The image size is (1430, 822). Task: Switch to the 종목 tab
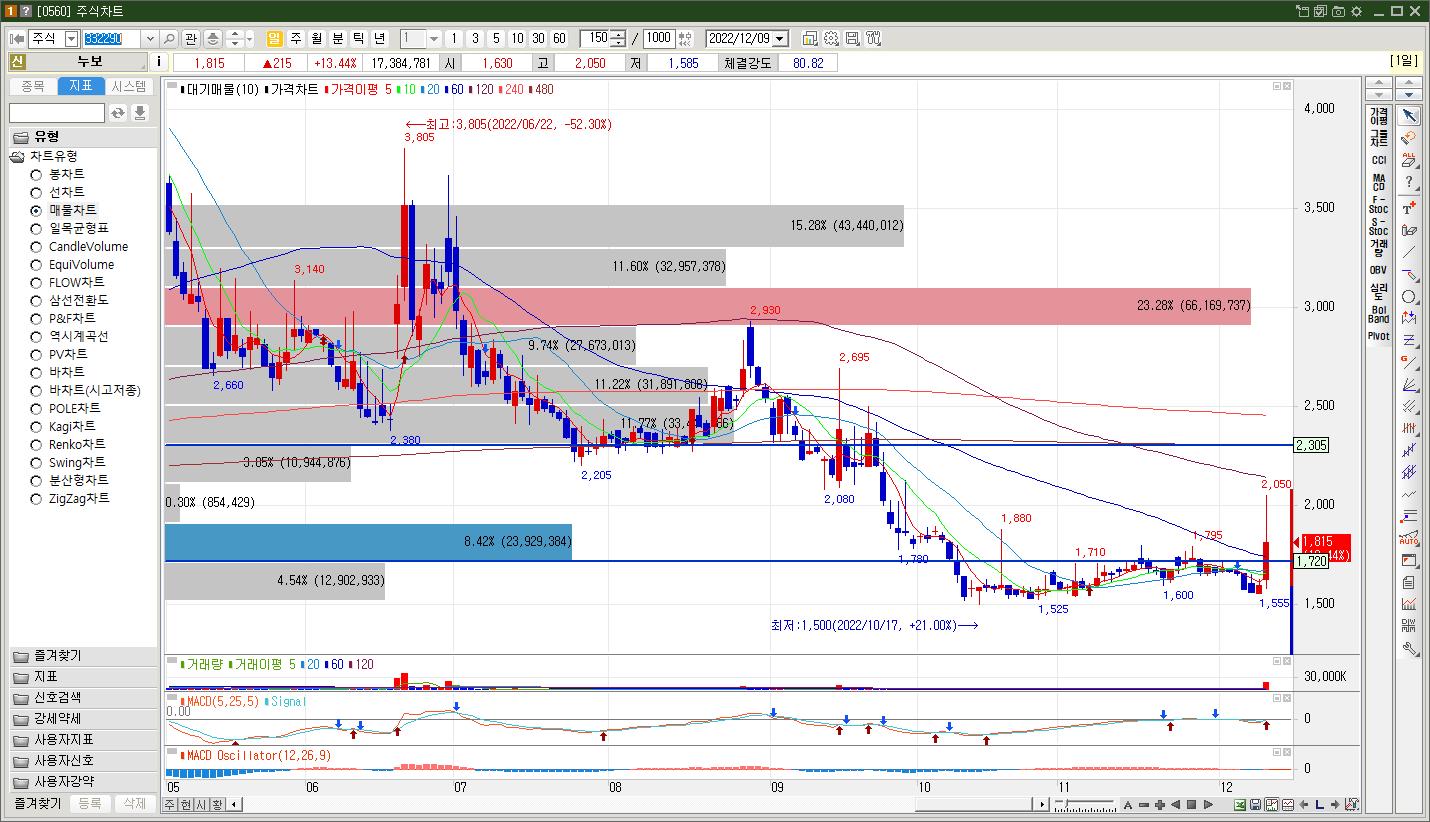[x=33, y=87]
